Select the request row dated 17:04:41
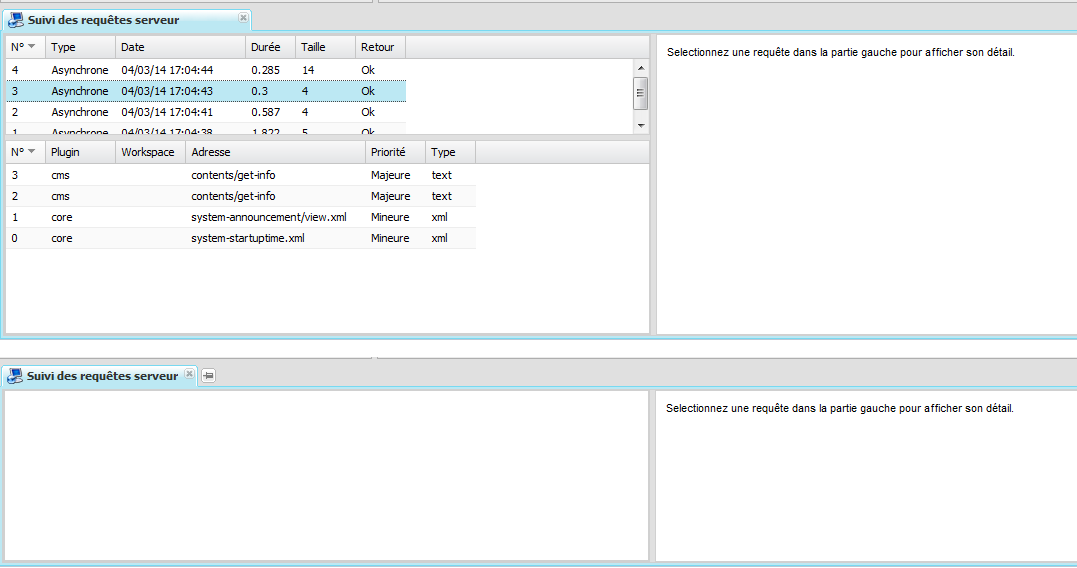The width and height of the screenshot is (1077, 568). [x=205, y=112]
